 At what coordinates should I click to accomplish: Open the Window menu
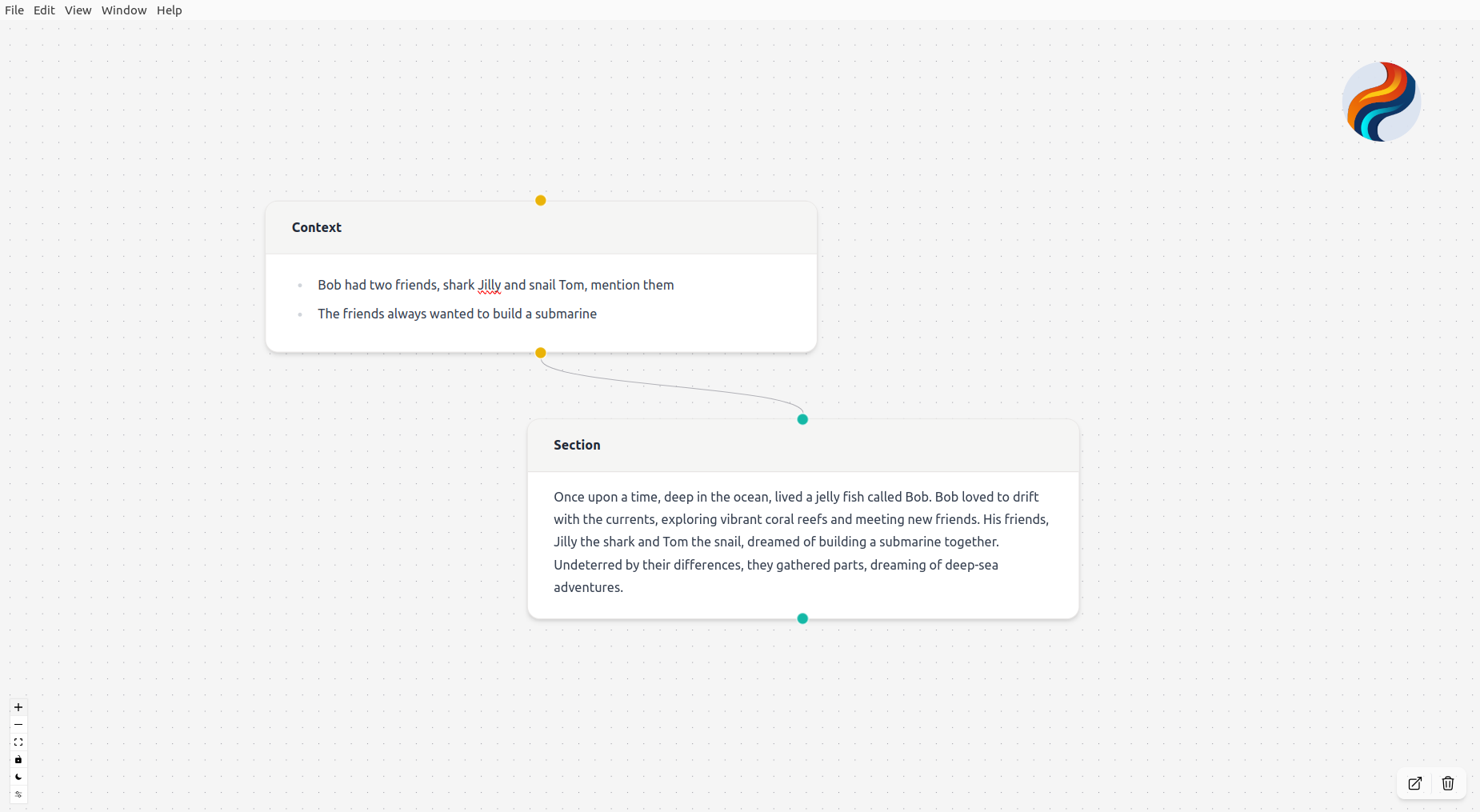pyautogui.click(x=124, y=10)
